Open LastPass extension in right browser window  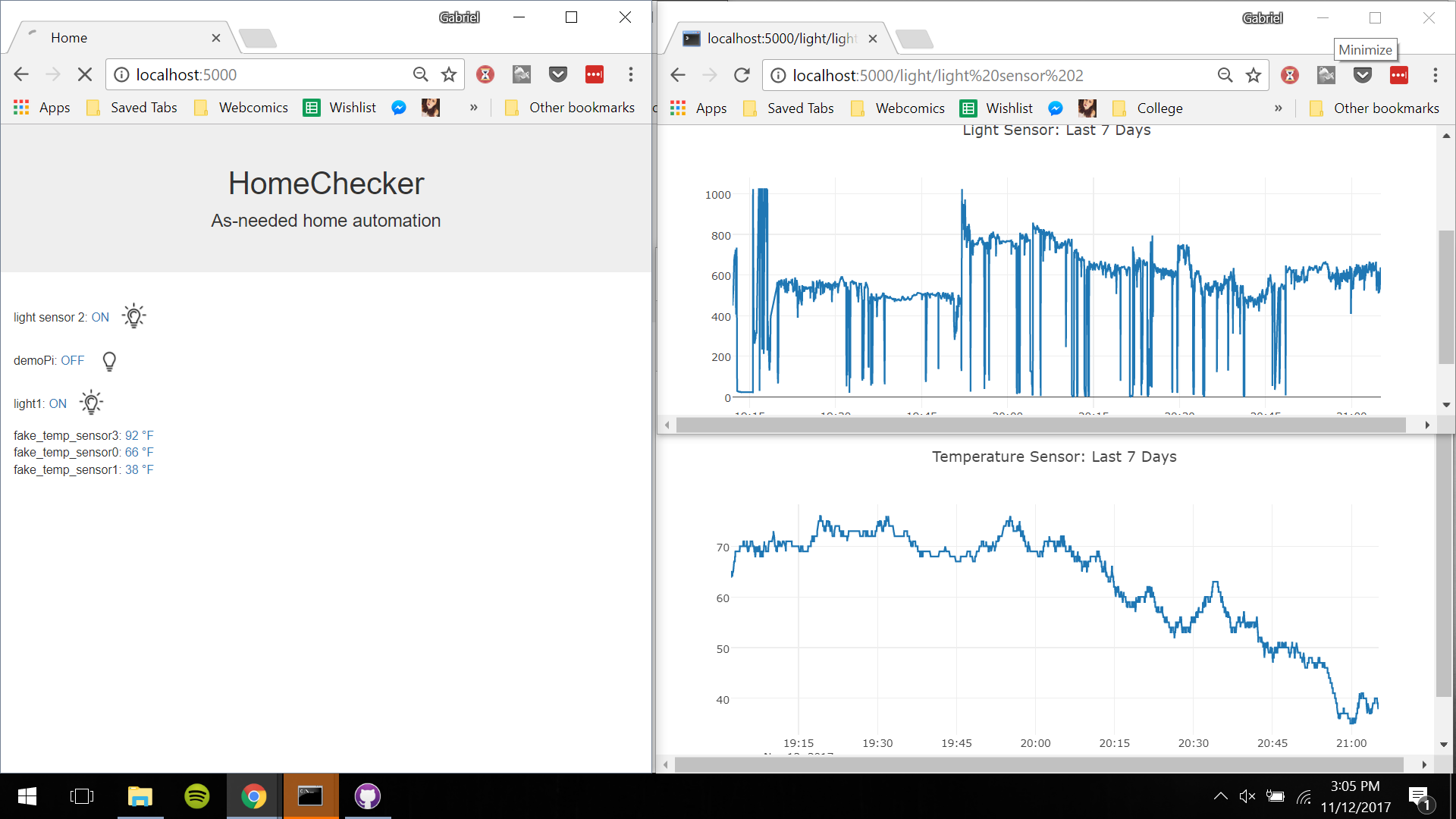pos(1399,75)
